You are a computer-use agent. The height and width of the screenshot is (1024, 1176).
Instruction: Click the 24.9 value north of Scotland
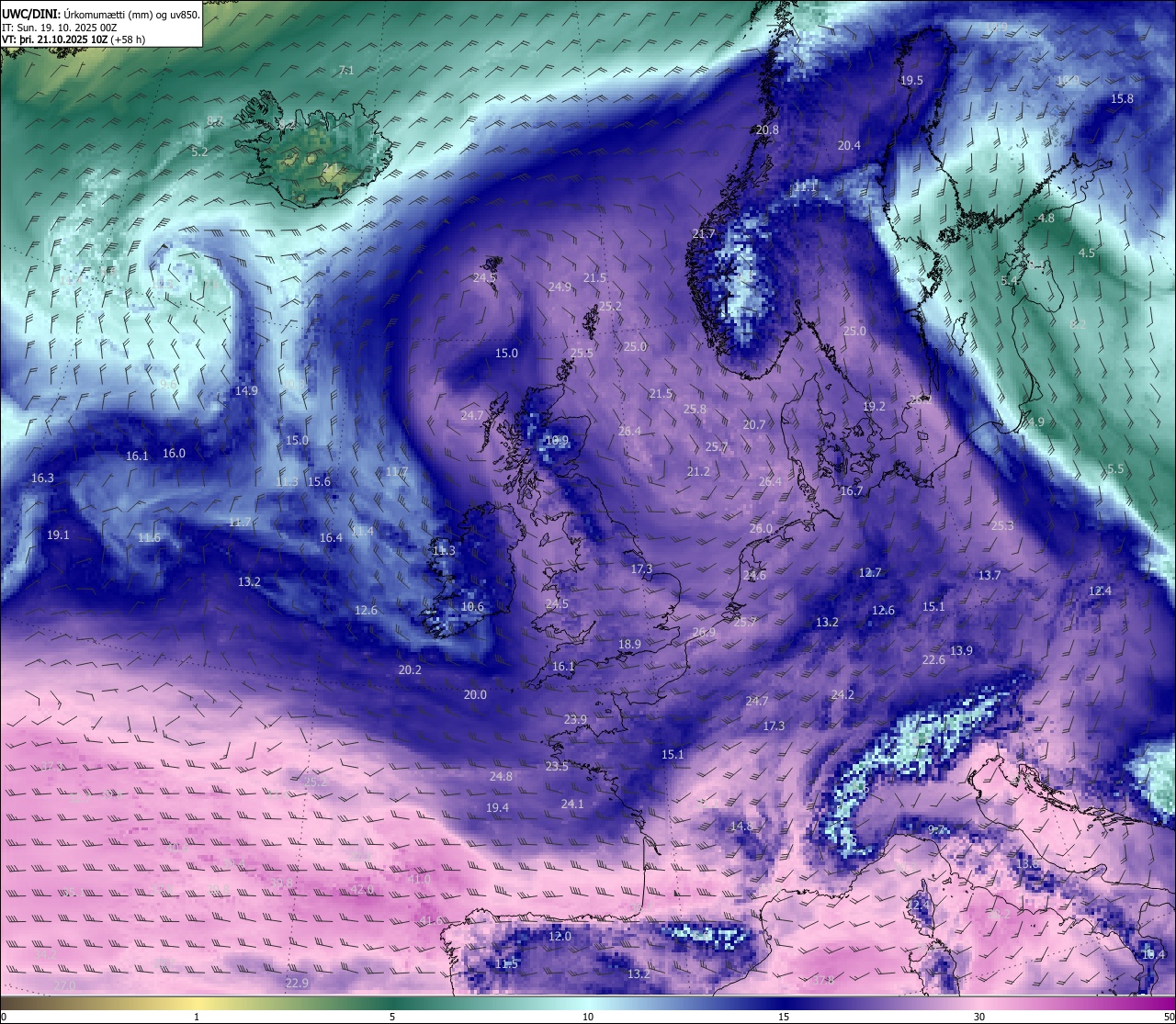560,287
